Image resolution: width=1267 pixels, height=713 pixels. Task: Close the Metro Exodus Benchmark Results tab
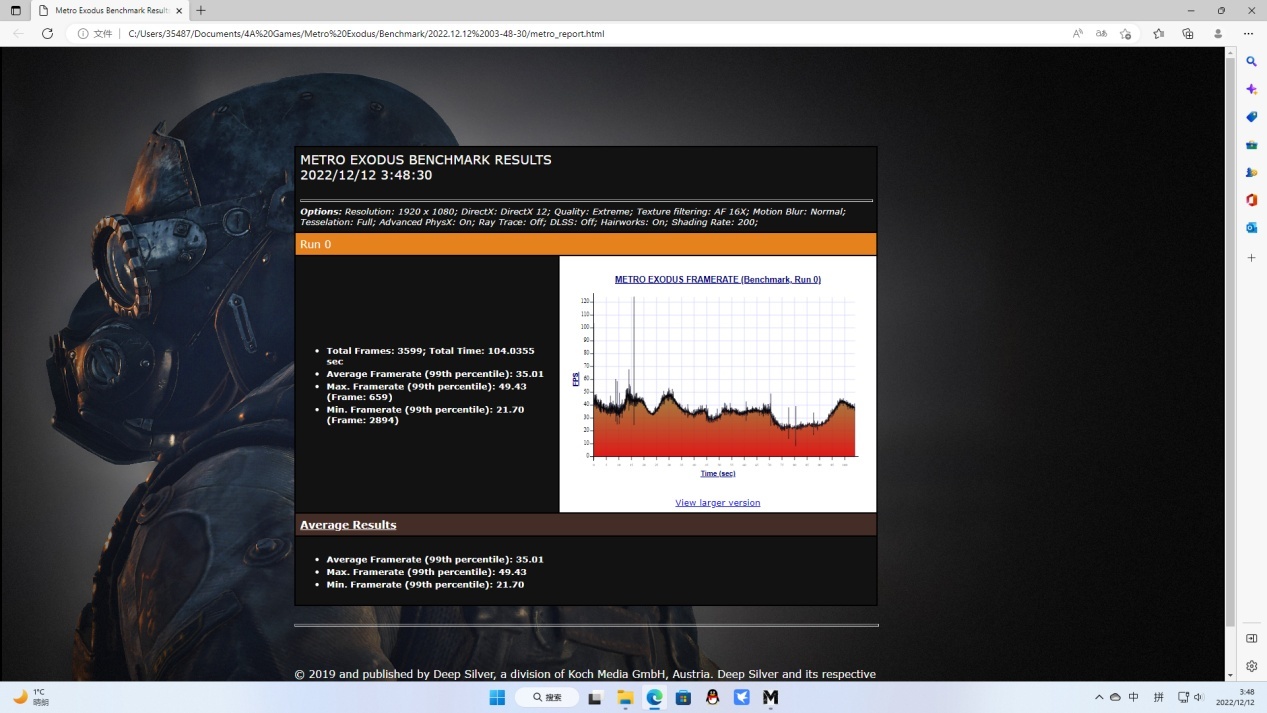pos(179,10)
